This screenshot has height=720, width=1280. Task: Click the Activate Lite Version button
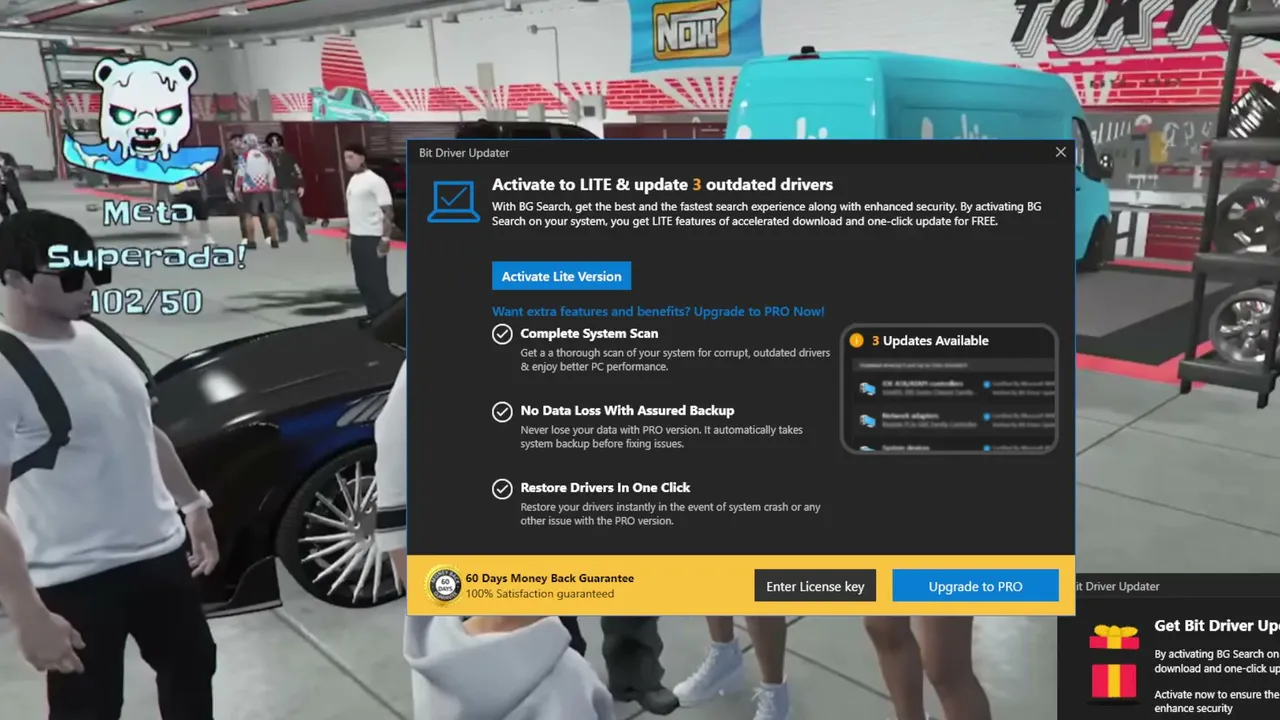click(561, 276)
